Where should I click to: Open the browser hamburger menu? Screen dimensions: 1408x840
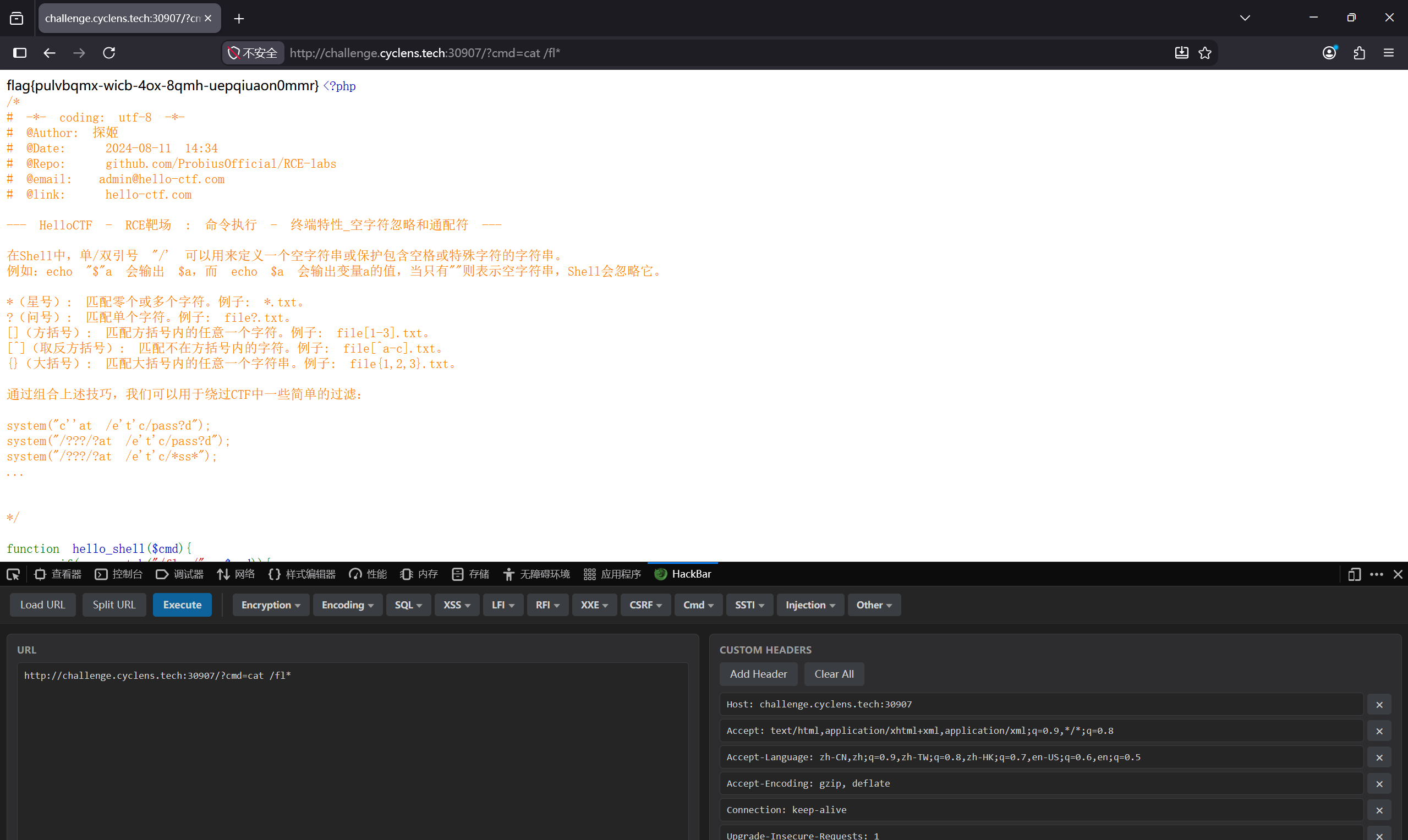click(x=1389, y=53)
